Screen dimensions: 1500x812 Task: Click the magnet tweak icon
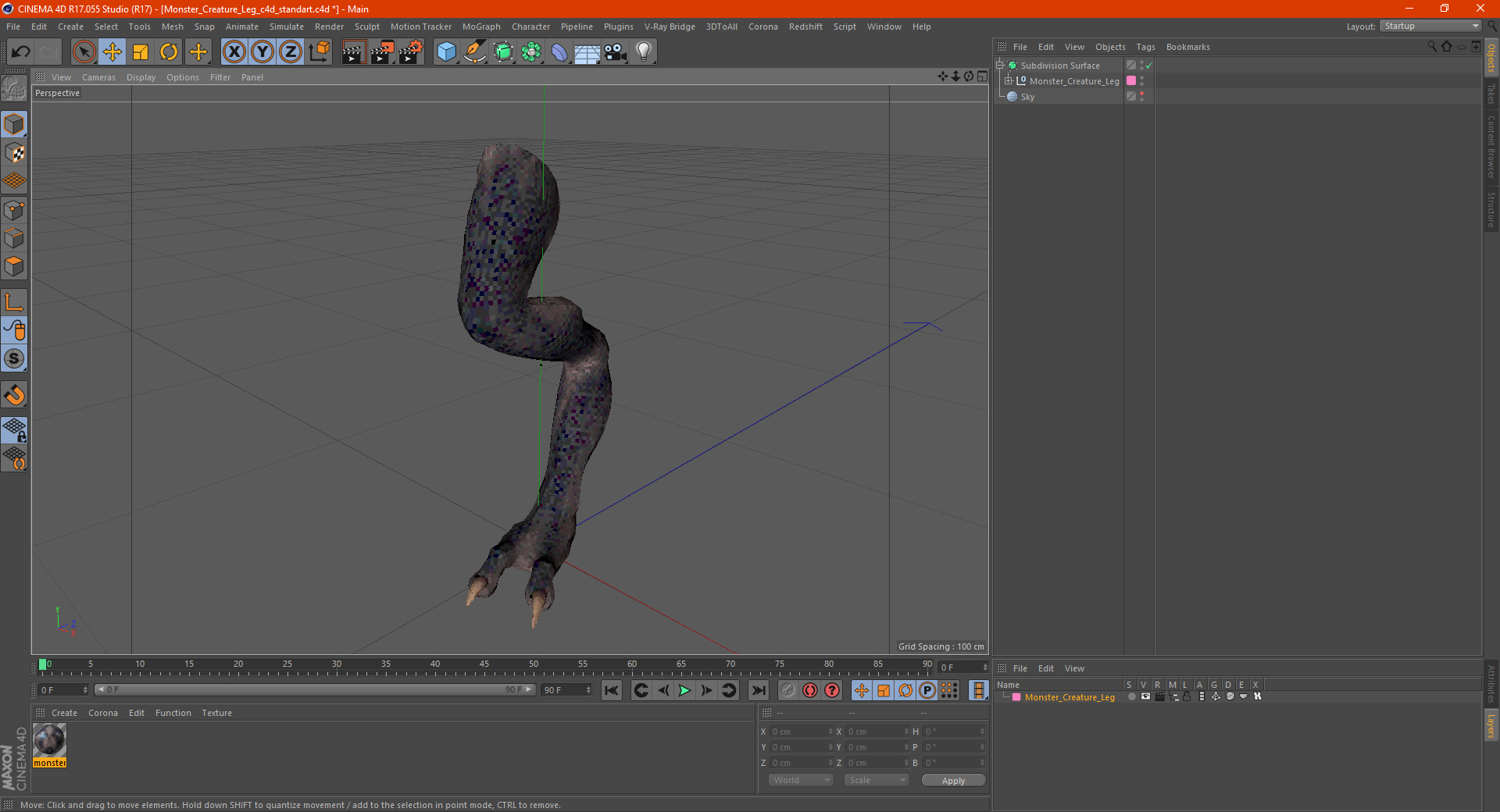pos(14,395)
